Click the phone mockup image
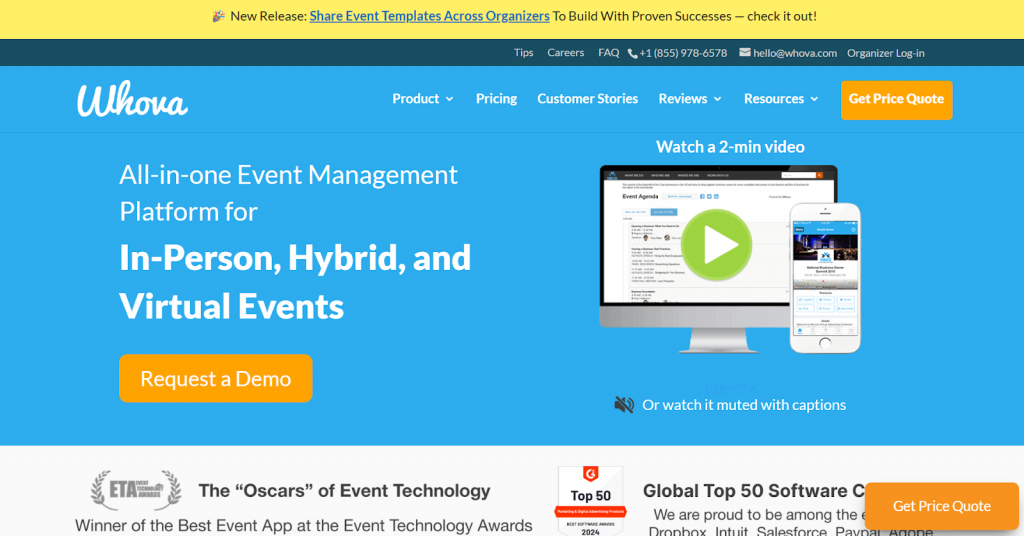 825,278
